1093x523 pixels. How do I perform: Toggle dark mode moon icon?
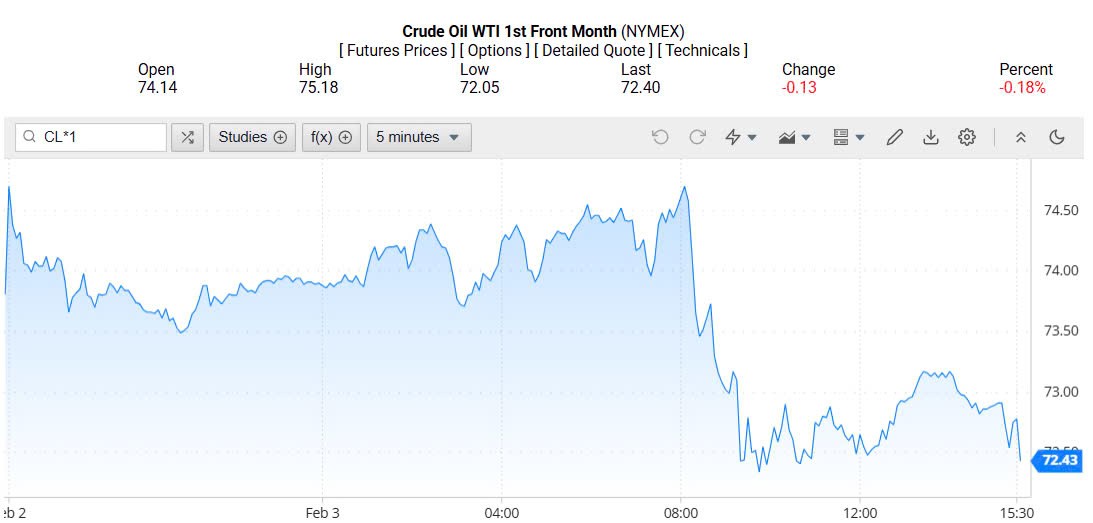1057,137
